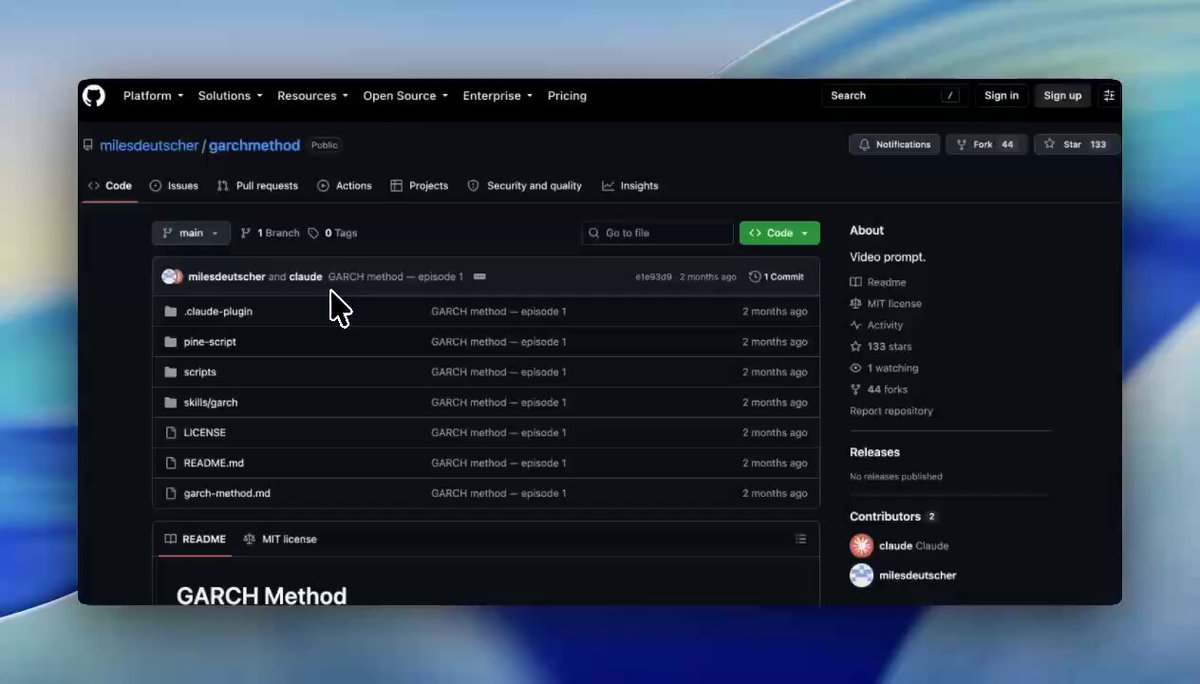Open the claude author link in commit bar

pyautogui.click(x=306, y=277)
